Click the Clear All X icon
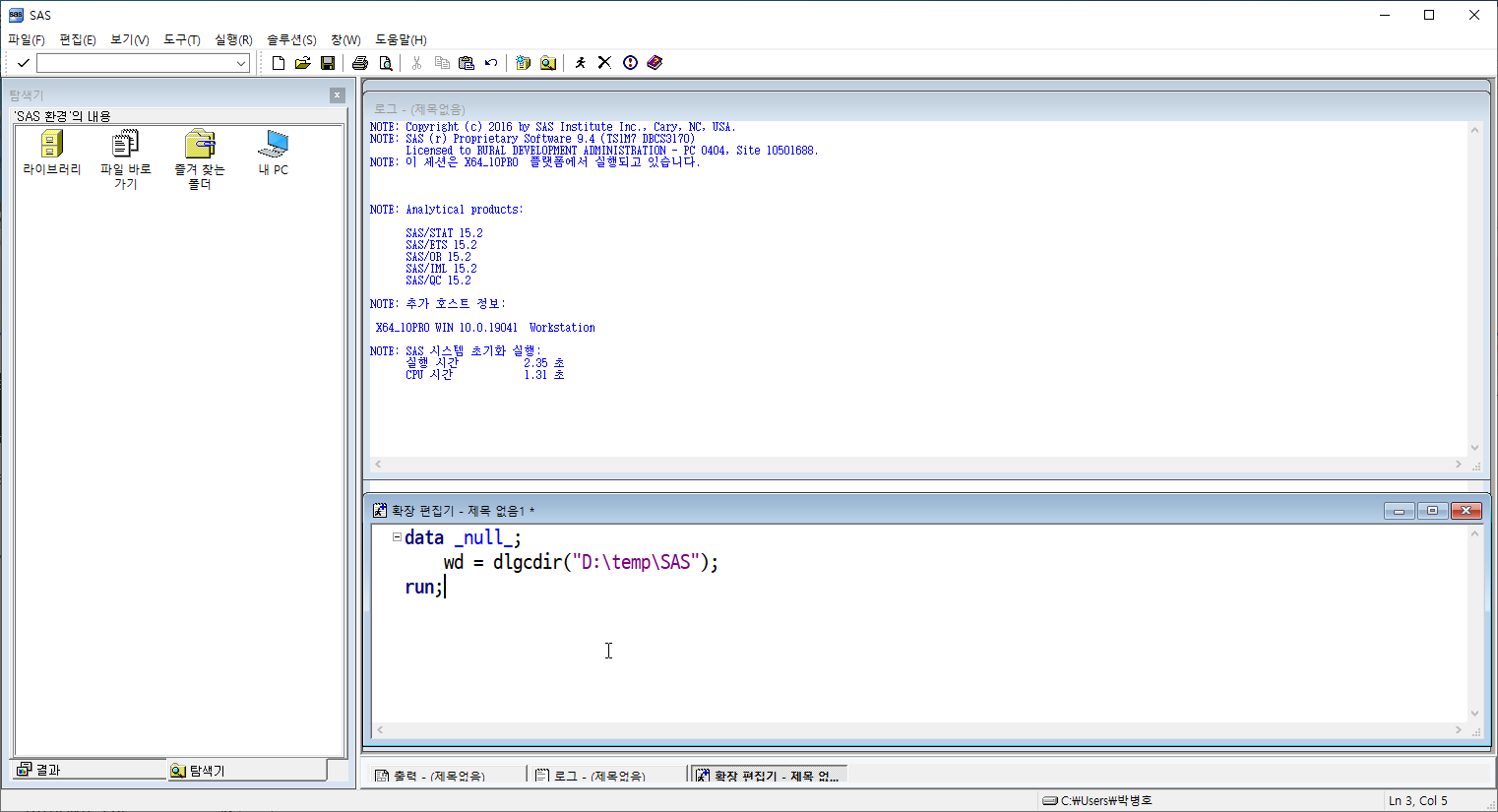Screen dimensions: 1498x812 tap(605, 63)
